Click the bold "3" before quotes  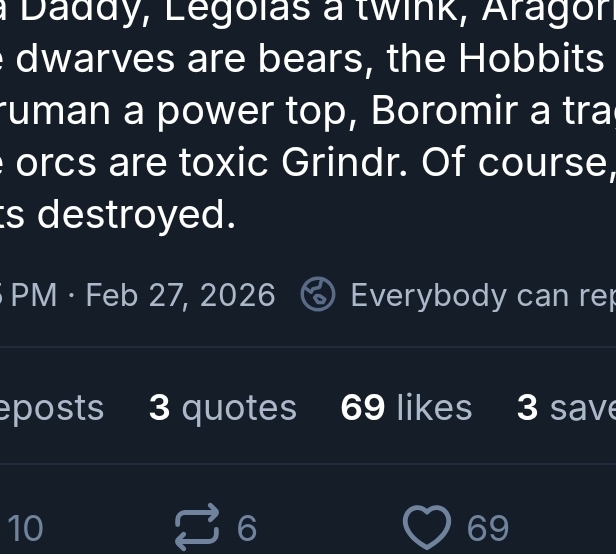pos(158,408)
